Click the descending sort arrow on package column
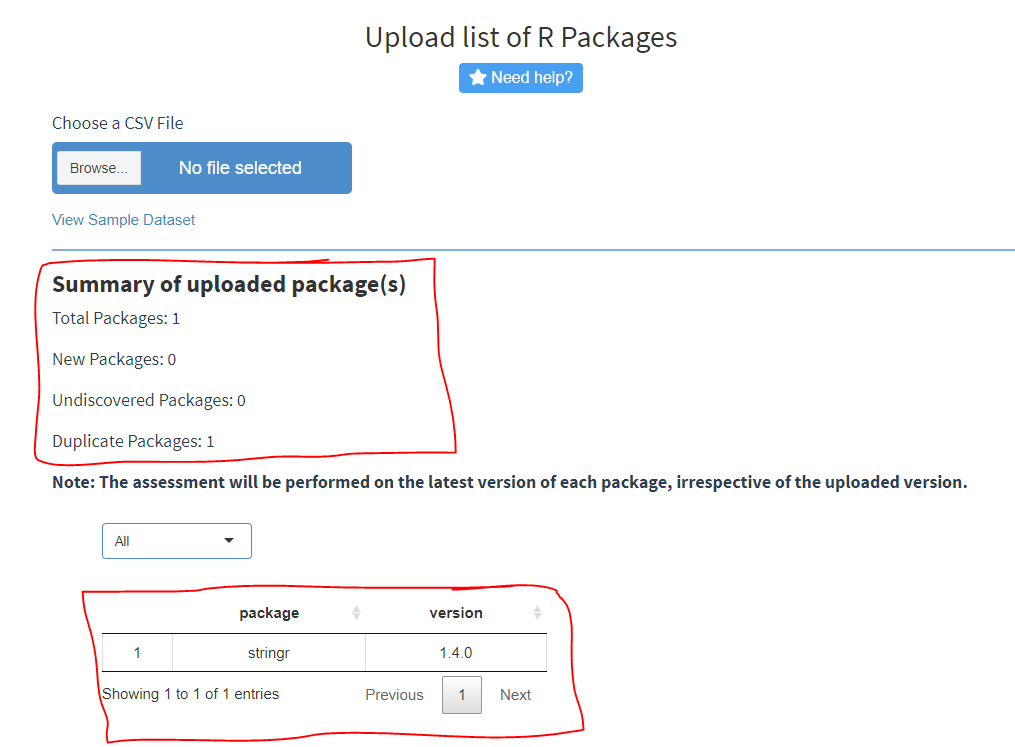This screenshot has width=1015, height=747. (x=356, y=617)
